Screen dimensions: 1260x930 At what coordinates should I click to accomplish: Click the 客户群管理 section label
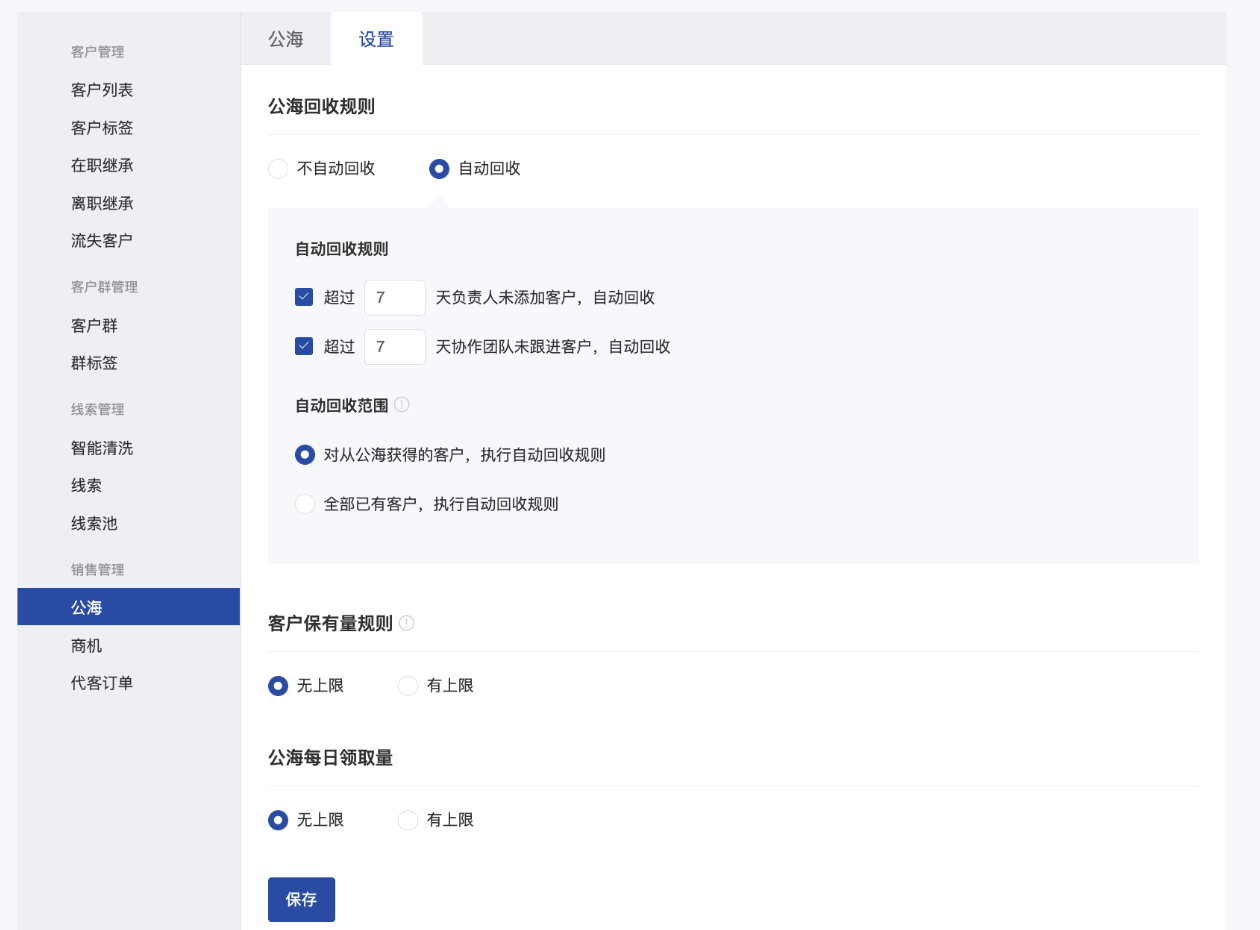point(104,287)
